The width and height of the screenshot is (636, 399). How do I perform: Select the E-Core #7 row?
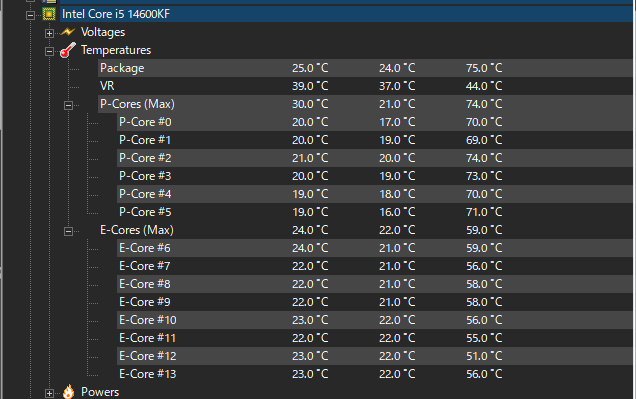tap(375, 266)
